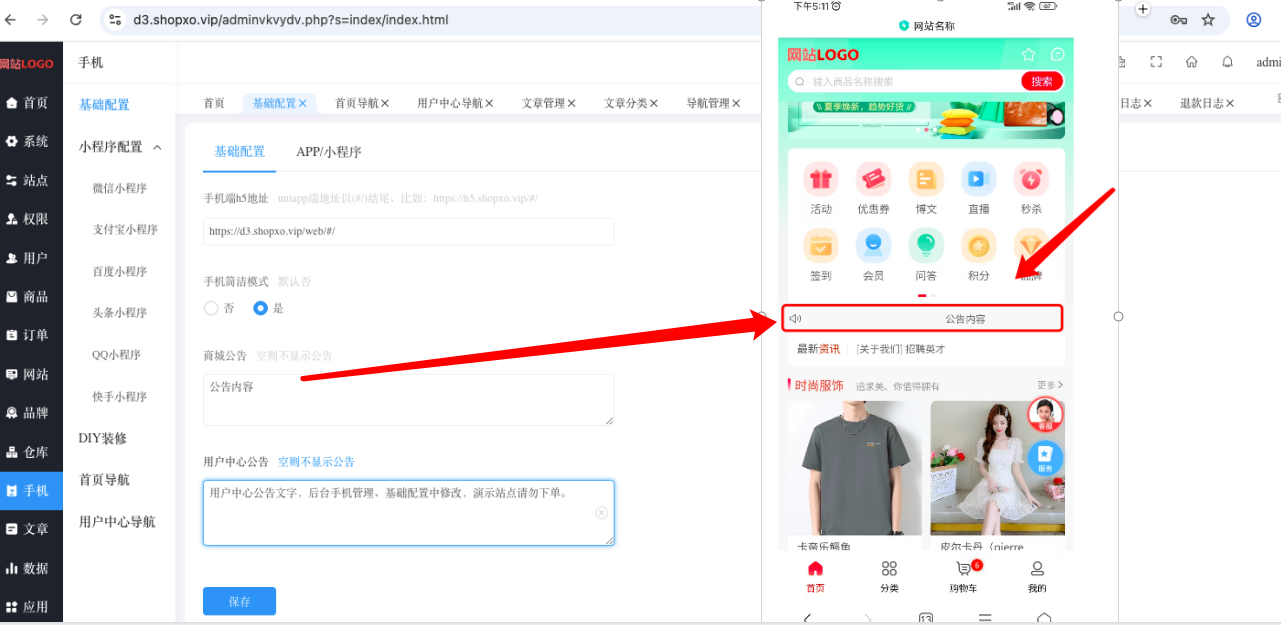Viewport: 1281px width, 625px height.
Task: Tap the 优惠券 coupon icon
Action: click(873, 180)
